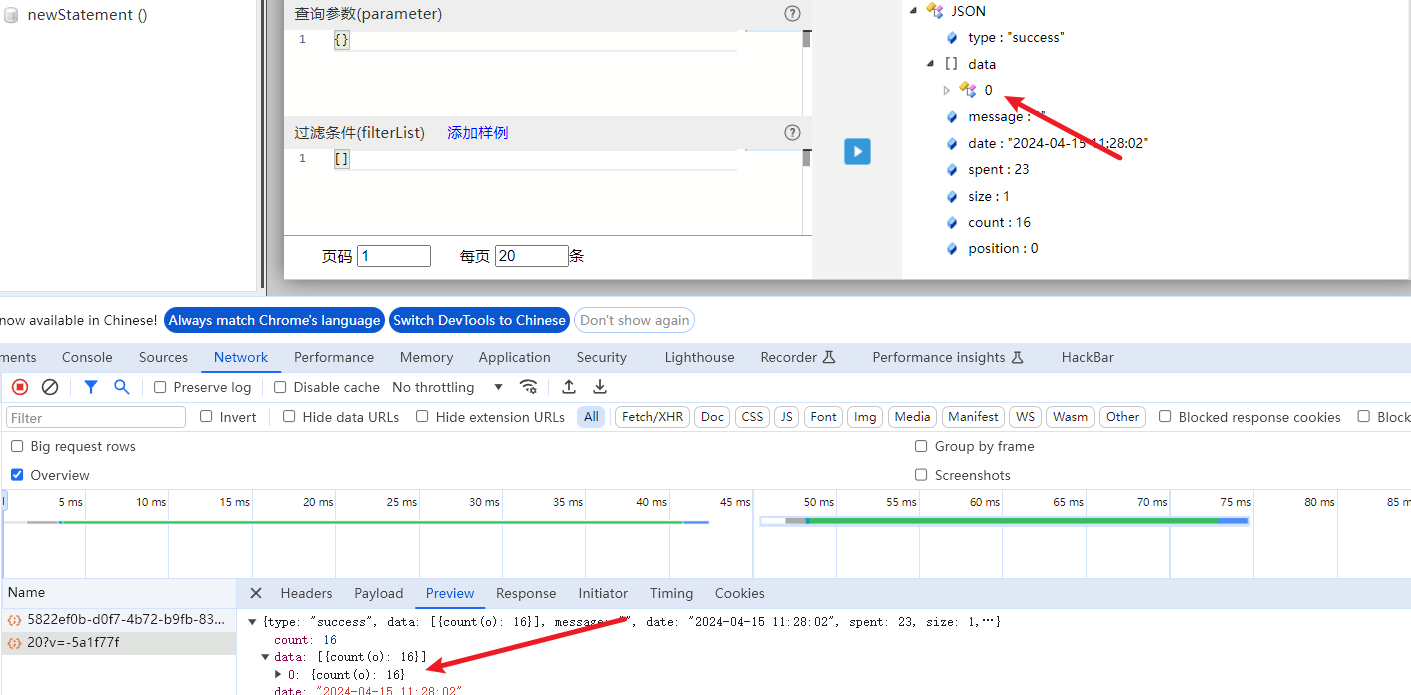Click icon of data item 0

968,90
